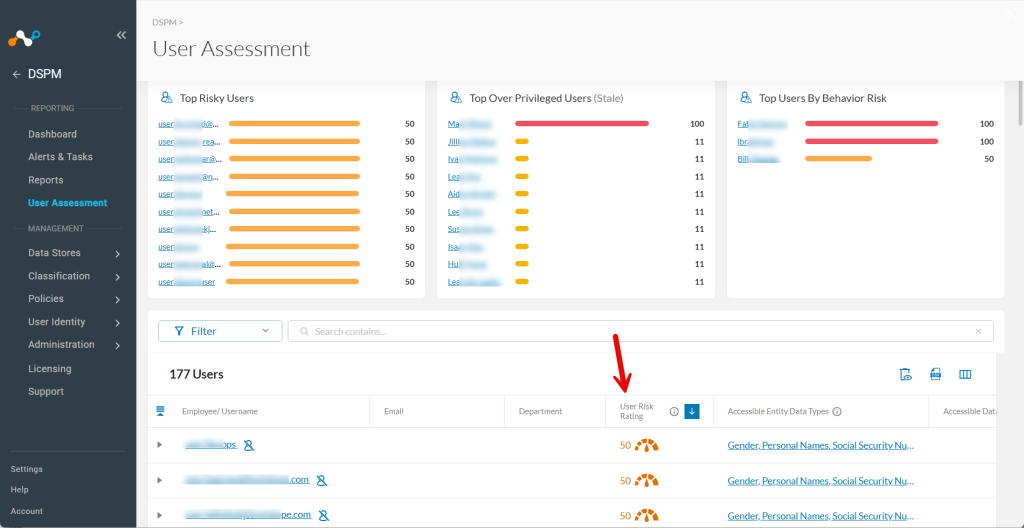This screenshot has height=528, width=1024.
Task: Click the table view settings eye icon
Action: [x=905, y=374]
